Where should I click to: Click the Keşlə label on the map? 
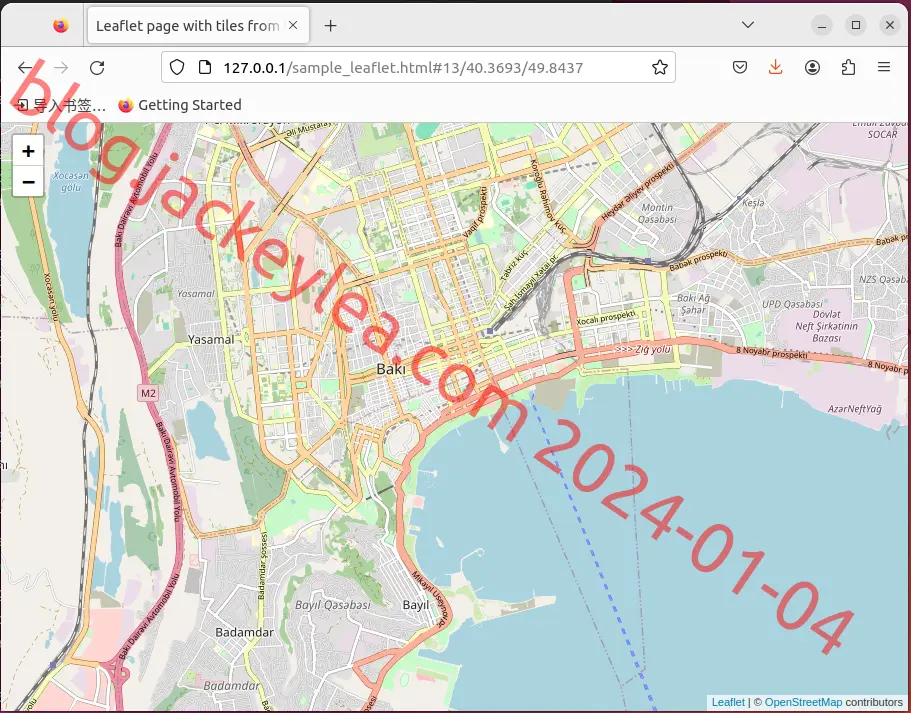tap(753, 203)
